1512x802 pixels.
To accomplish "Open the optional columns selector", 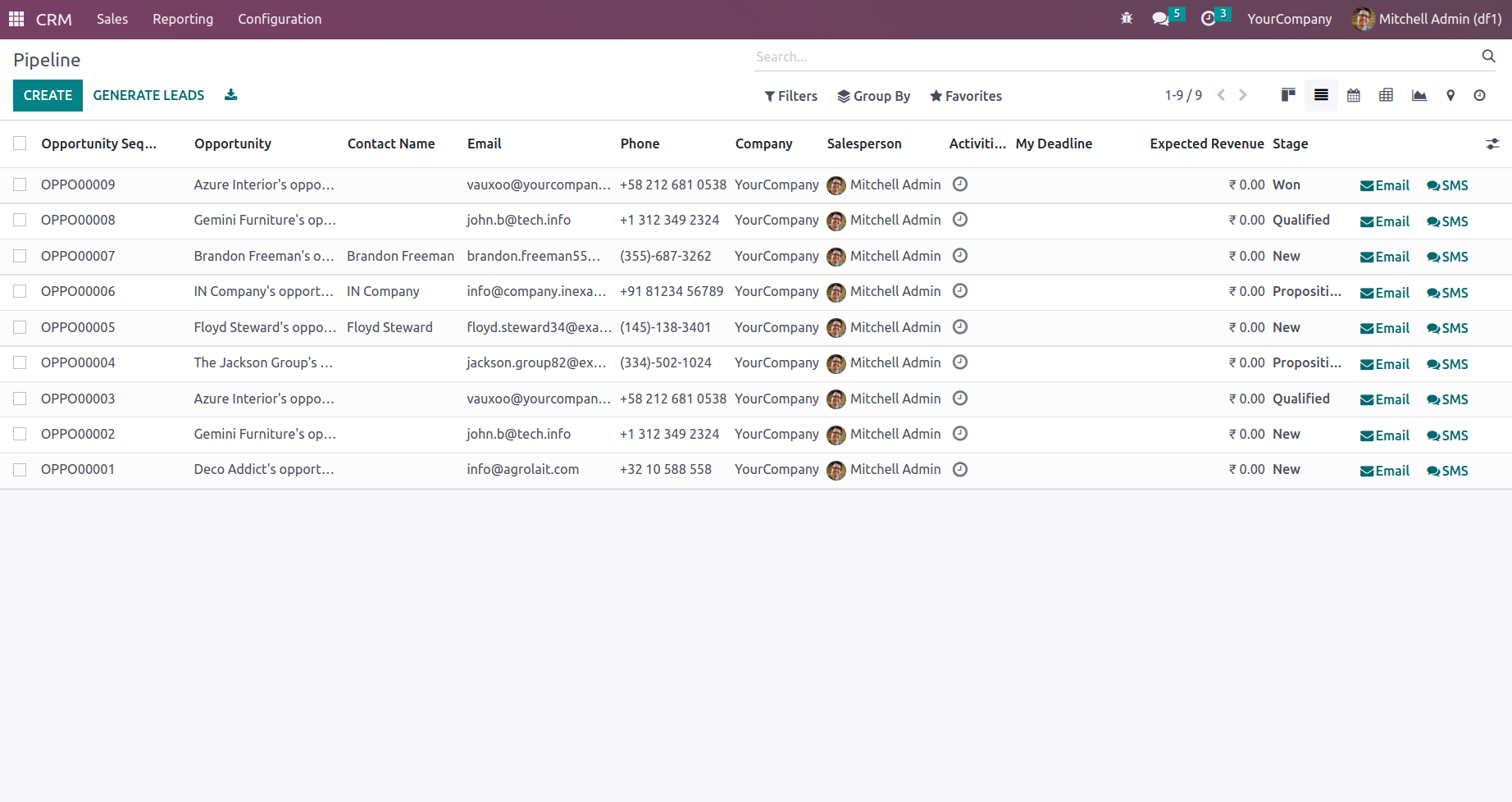I will tap(1492, 144).
